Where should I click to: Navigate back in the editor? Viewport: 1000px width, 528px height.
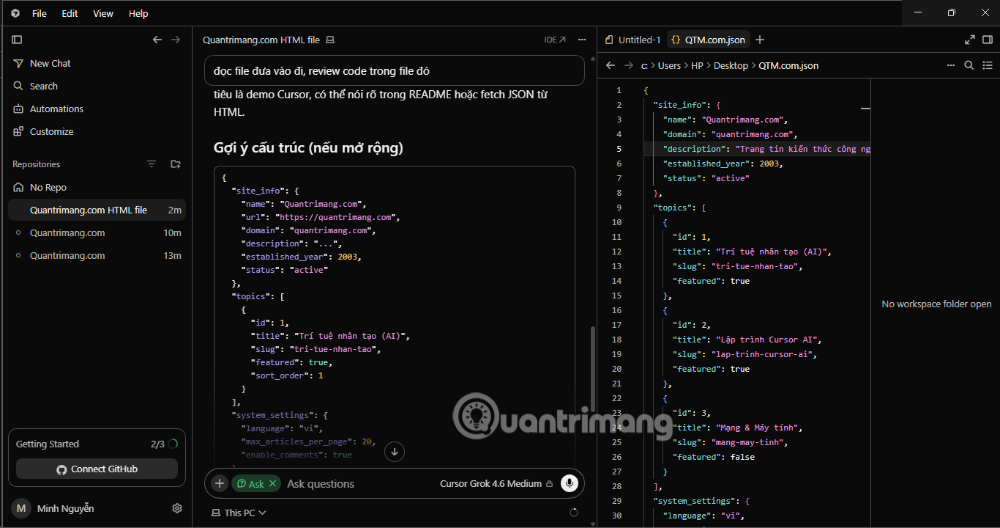tap(610, 65)
